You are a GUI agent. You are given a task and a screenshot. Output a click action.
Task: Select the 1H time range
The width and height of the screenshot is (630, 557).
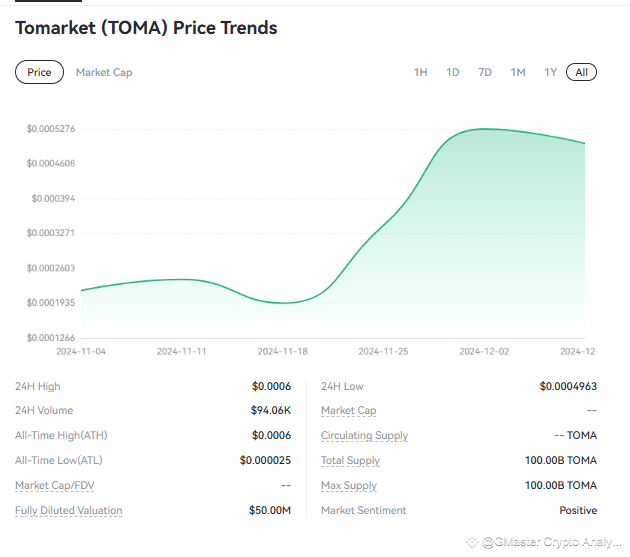[x=421, y=72]
